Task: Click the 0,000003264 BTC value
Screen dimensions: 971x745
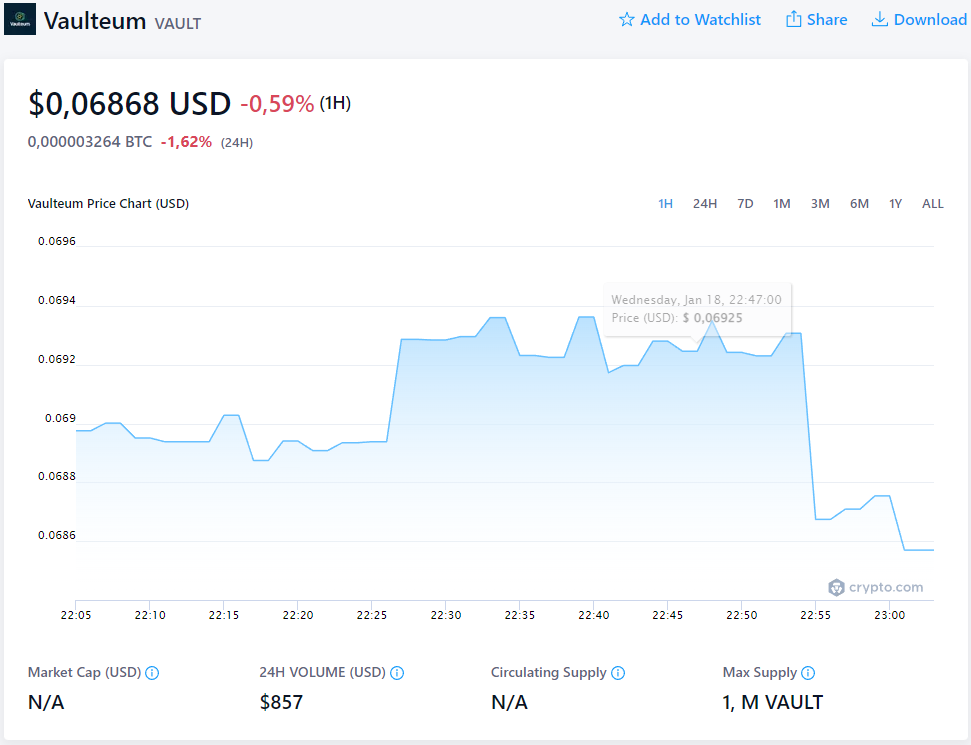Action: pyautogui.click(x=90, y=142)
